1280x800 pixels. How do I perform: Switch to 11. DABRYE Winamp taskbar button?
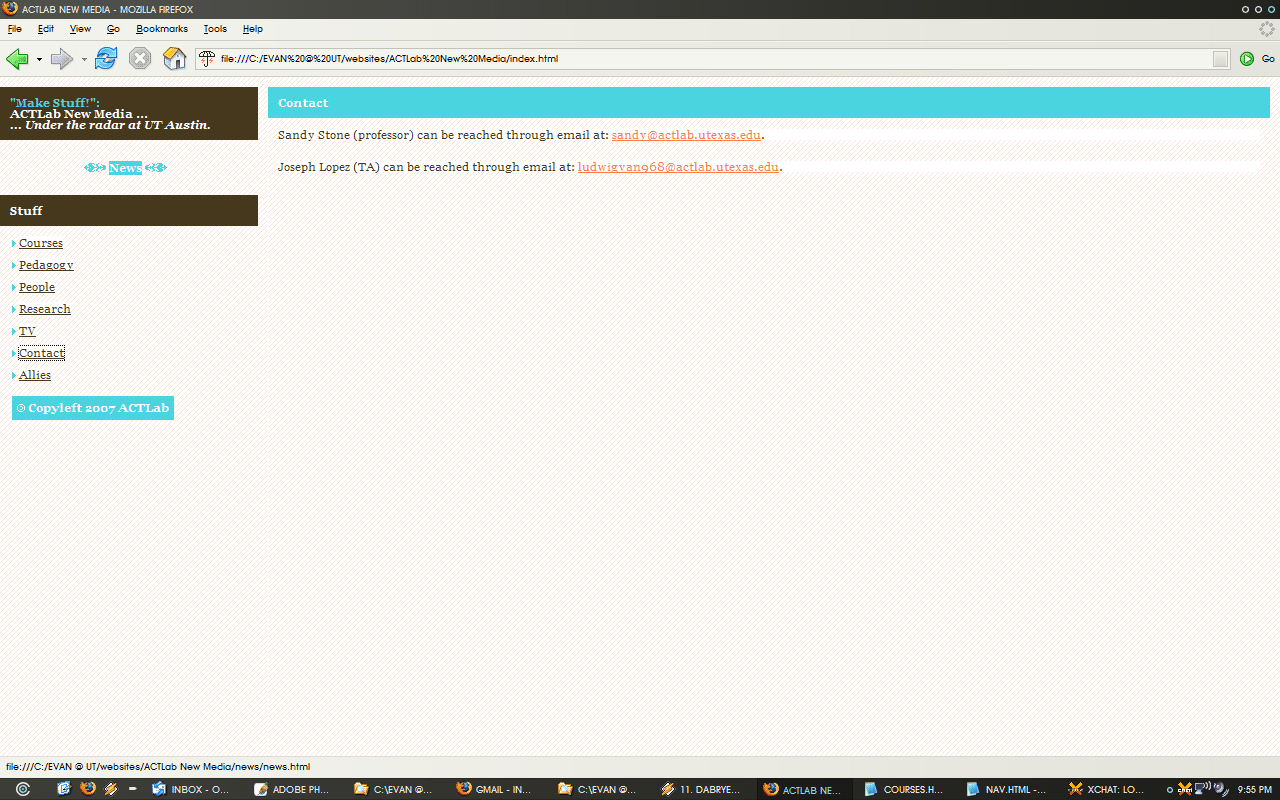pos(703,789)
